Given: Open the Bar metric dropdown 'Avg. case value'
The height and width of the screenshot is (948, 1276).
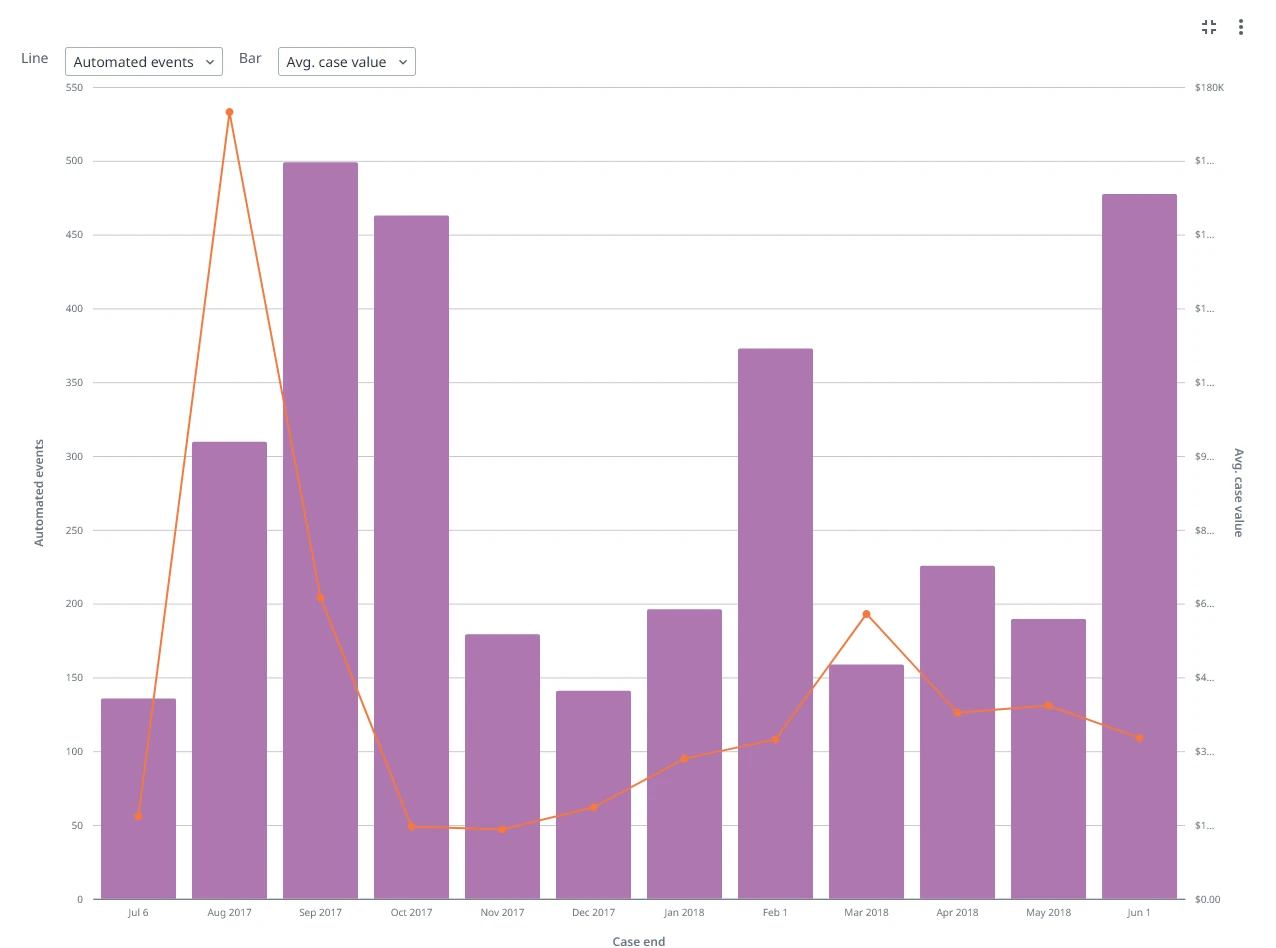Looking at the screenshot, I should (x=346, y=62).
